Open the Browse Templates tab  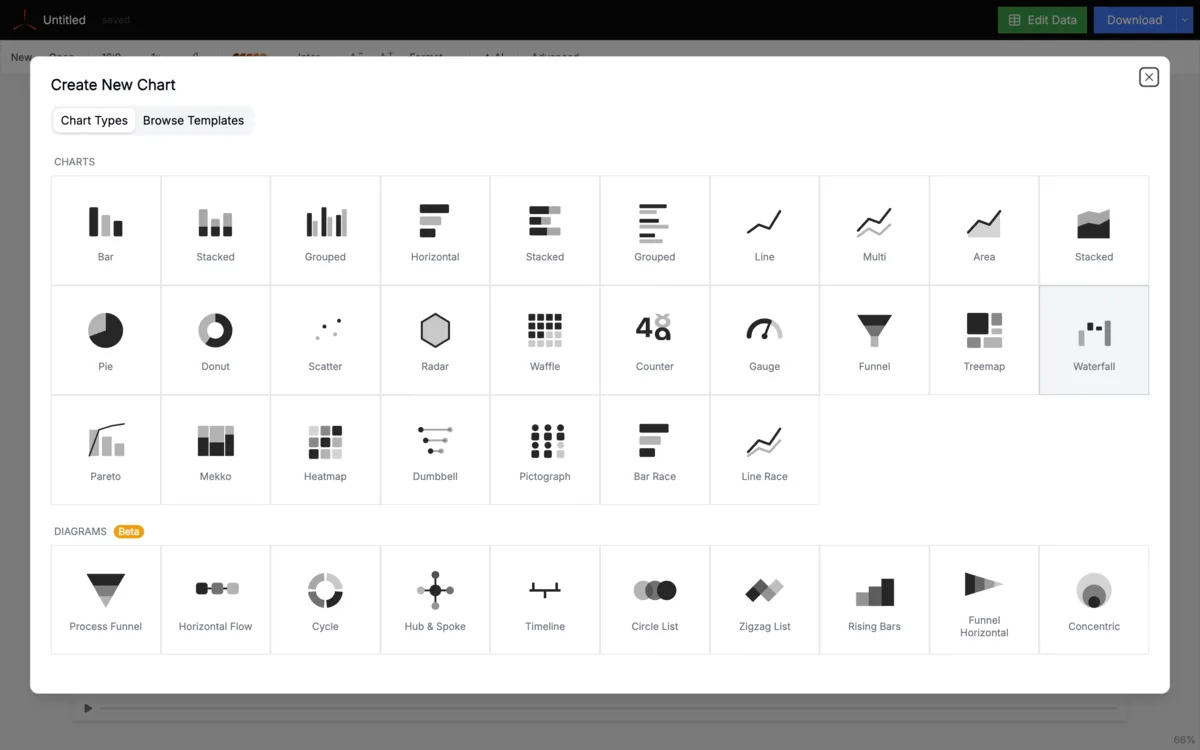point(193,120)
